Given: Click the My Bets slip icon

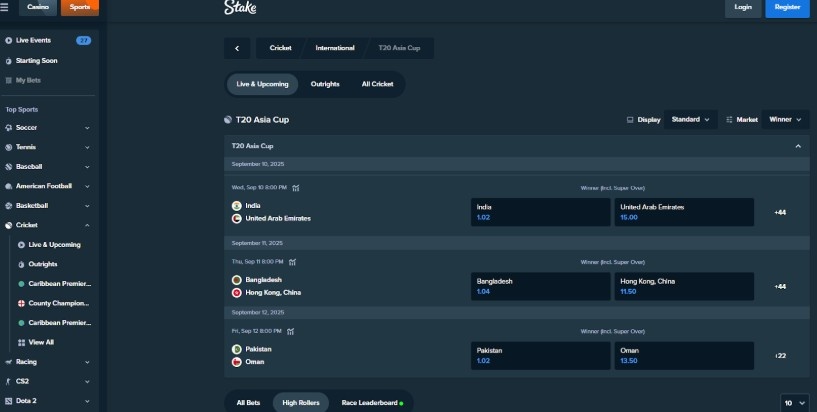Looking at the screenshot, I should coord(8,80).
